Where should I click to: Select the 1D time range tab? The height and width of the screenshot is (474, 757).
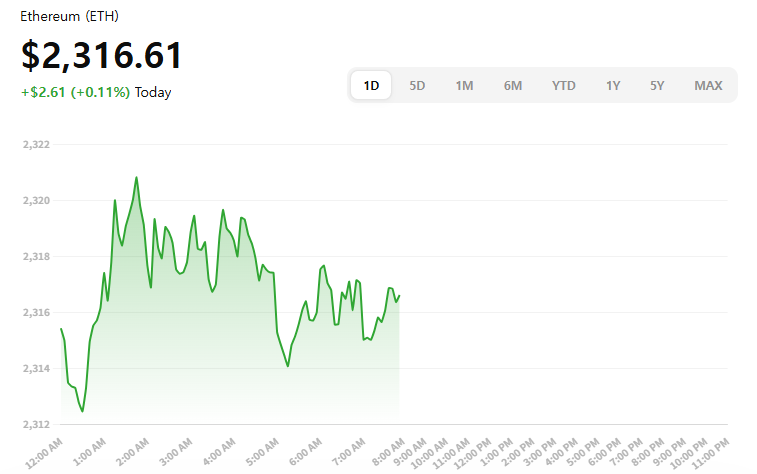371,85
